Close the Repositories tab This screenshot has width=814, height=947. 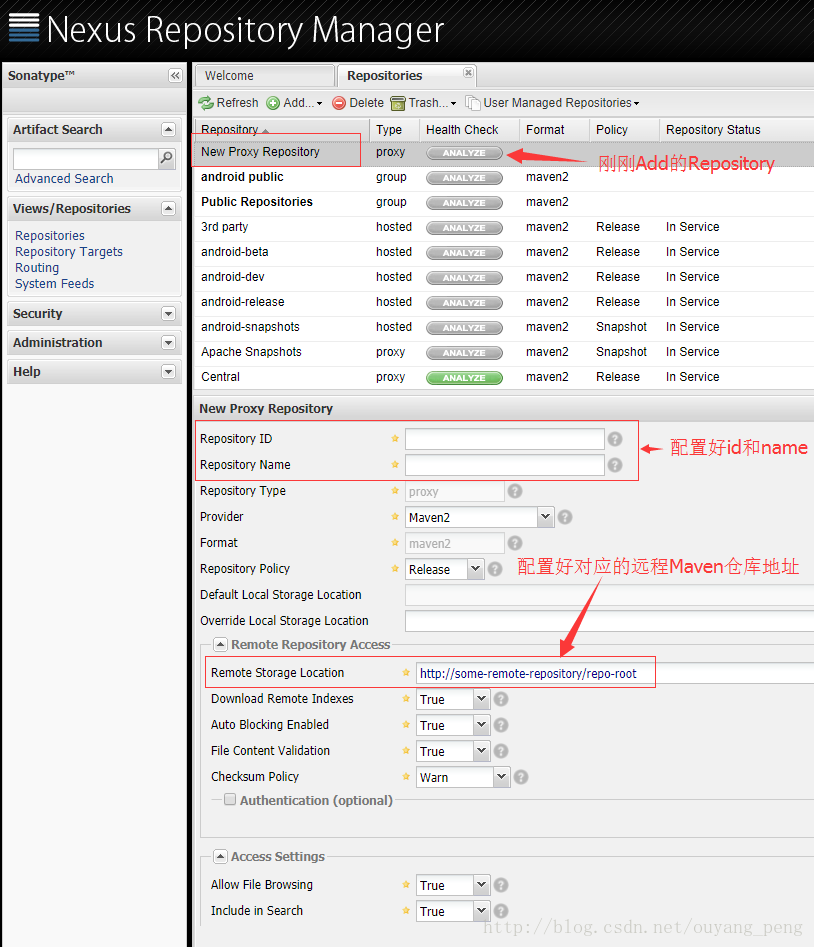[x=468, y=73]
